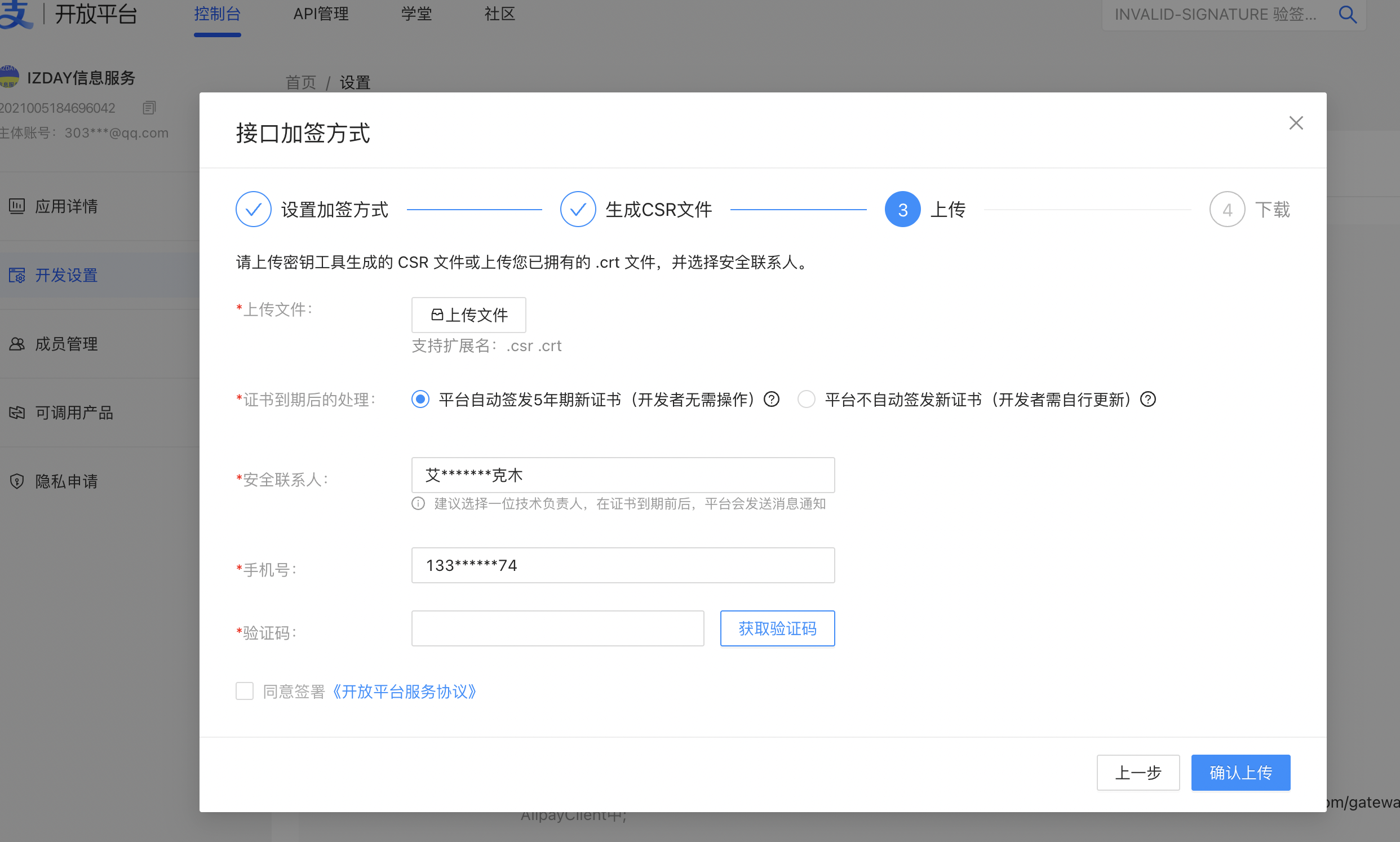Type in the 验证码 input field

pos(557,628)
